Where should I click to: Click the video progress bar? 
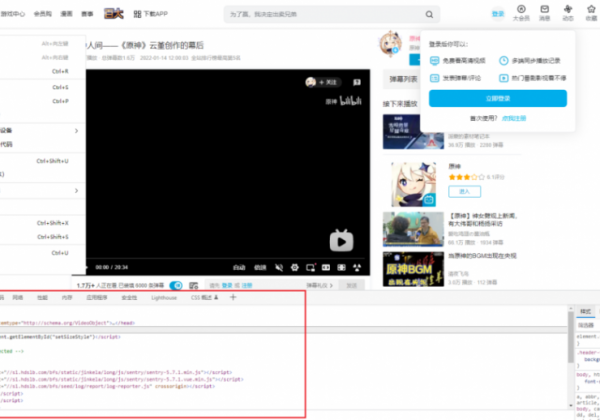(x=228, y=258)
